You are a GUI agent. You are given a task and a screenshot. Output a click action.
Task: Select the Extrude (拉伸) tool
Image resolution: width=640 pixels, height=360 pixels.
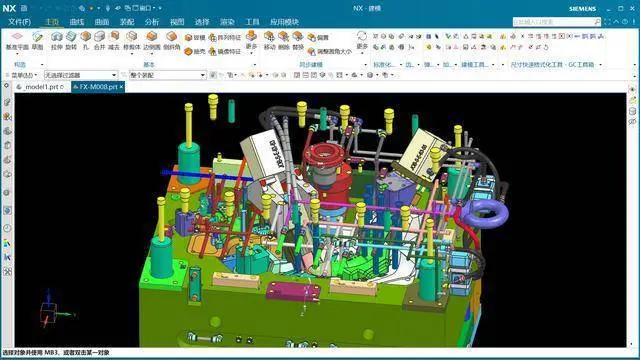pos(56,40)
